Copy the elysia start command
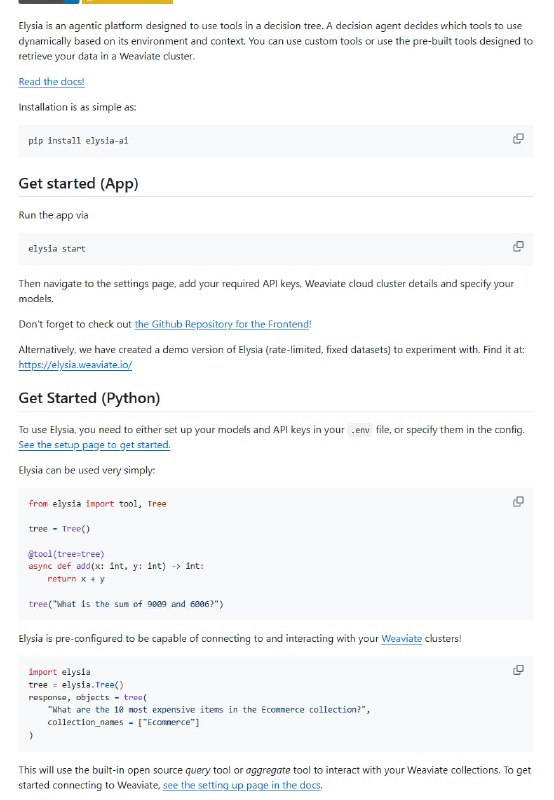The width and height of the screenshot is (554, 800). click(x=518, y=247)
